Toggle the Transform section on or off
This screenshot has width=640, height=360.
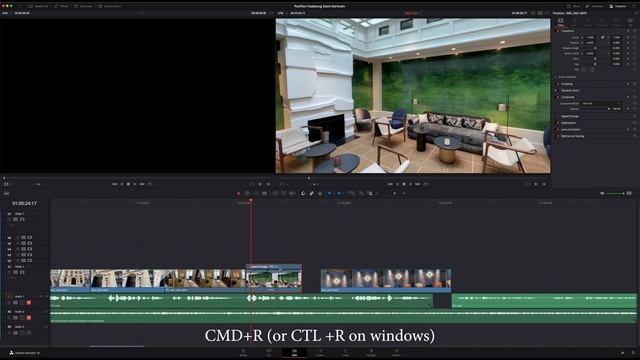coord(558,31)
